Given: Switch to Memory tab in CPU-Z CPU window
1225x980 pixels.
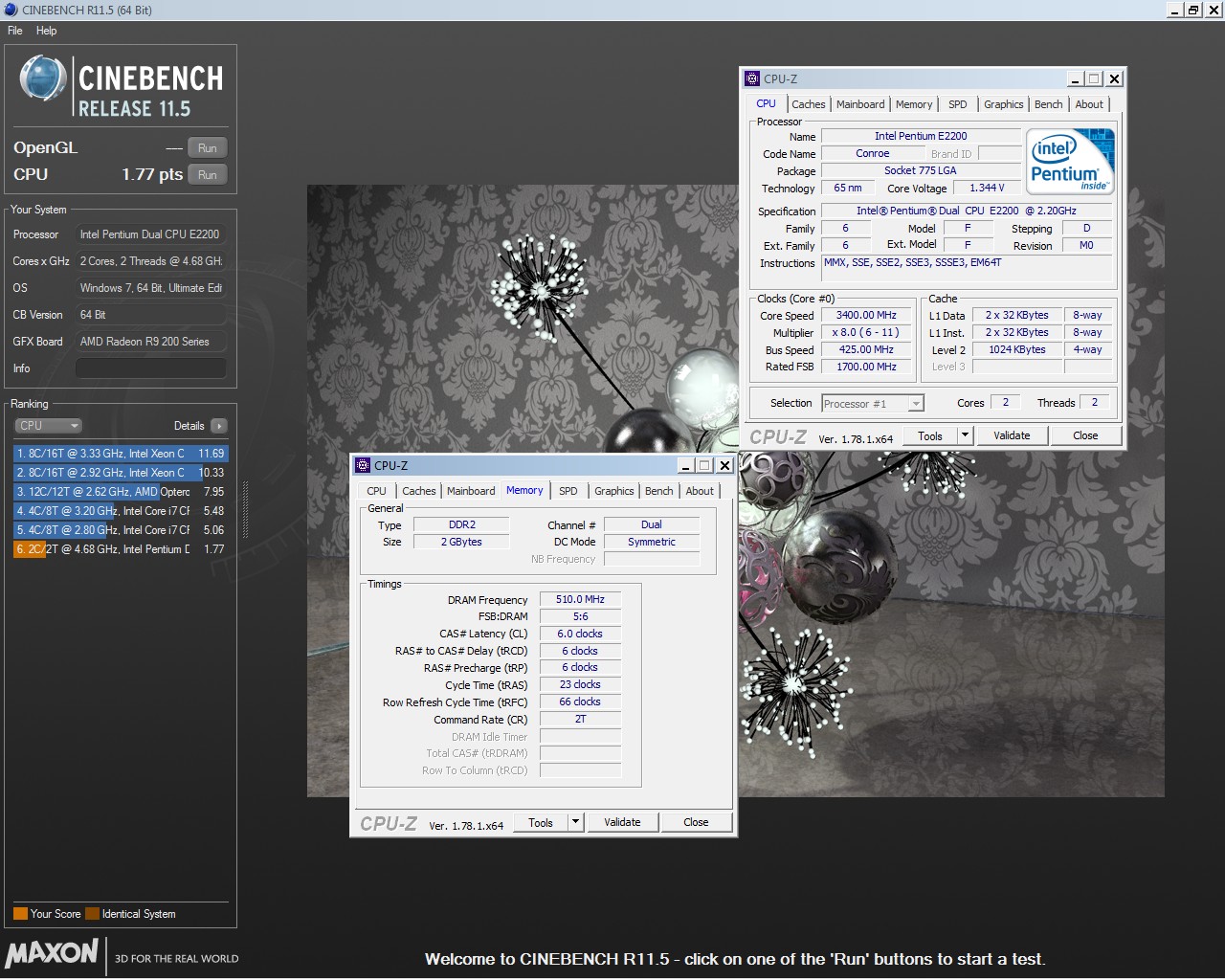Looking at the screenshot, I should click(914, 104).
